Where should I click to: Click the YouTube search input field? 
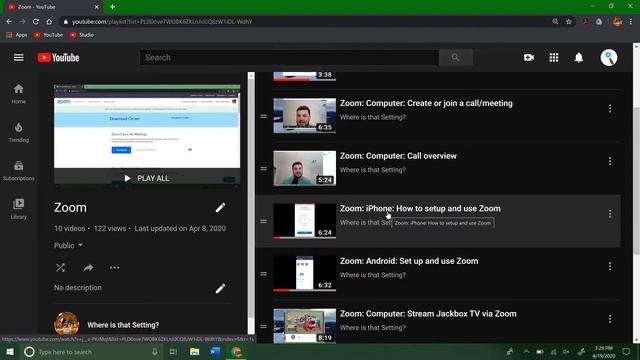pos(289,58)
